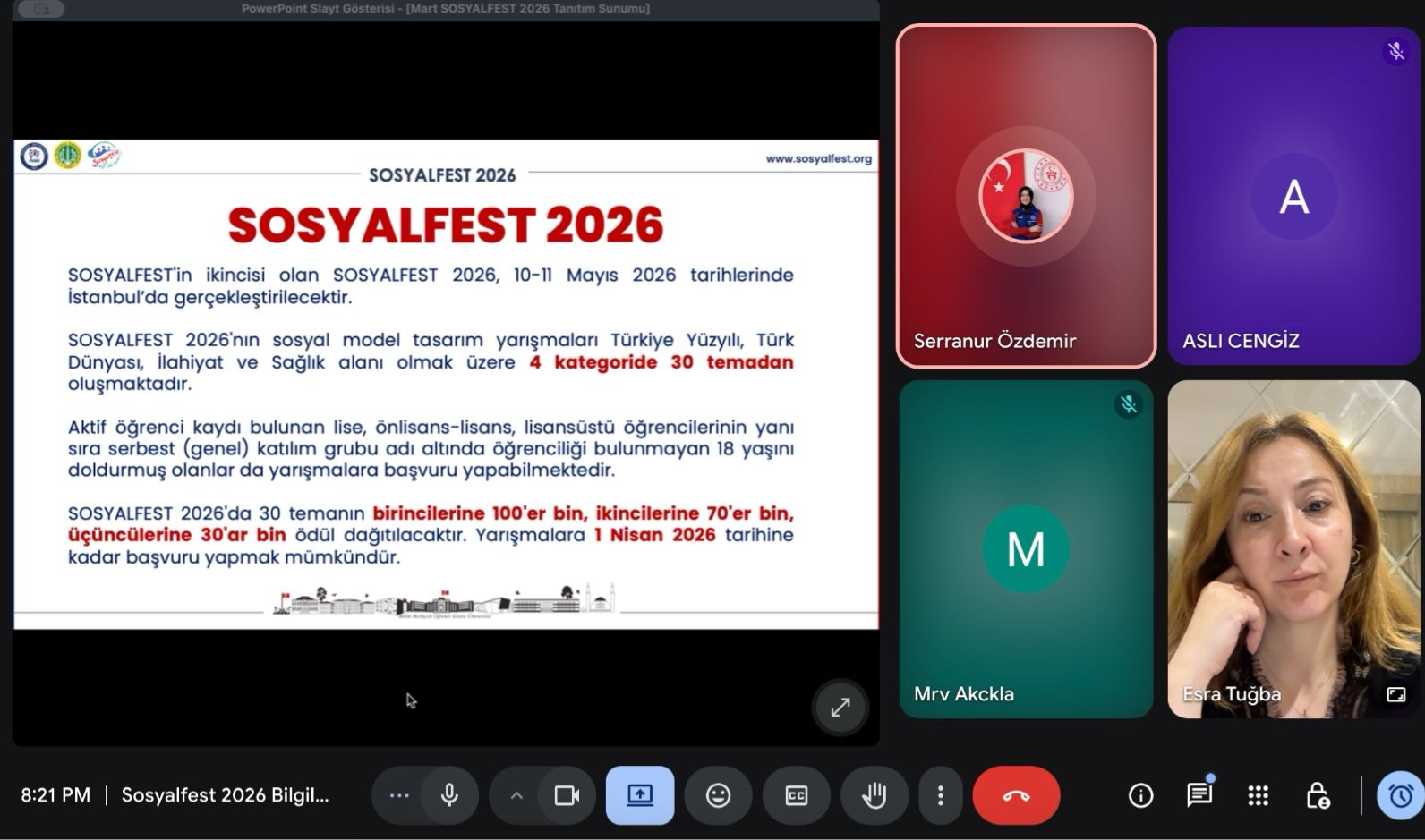Click the present screen button
The image size is (1425, 840).
(x=639, y=795)
